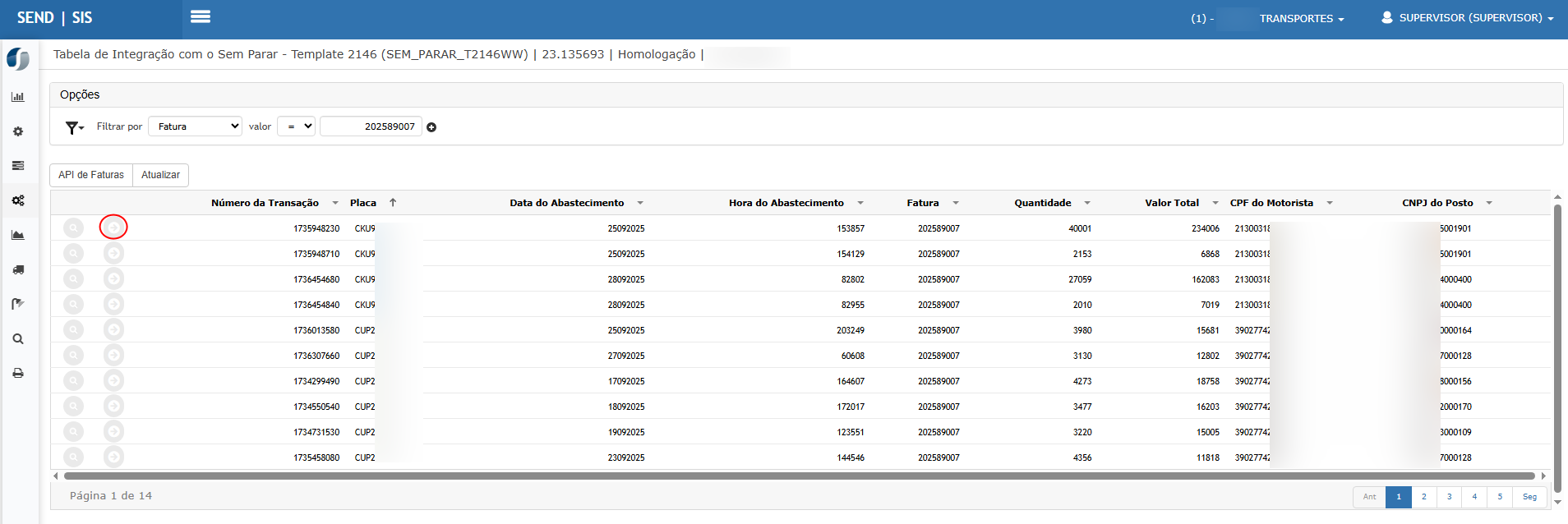Open the area chart sidebar icon

point(18,235)
